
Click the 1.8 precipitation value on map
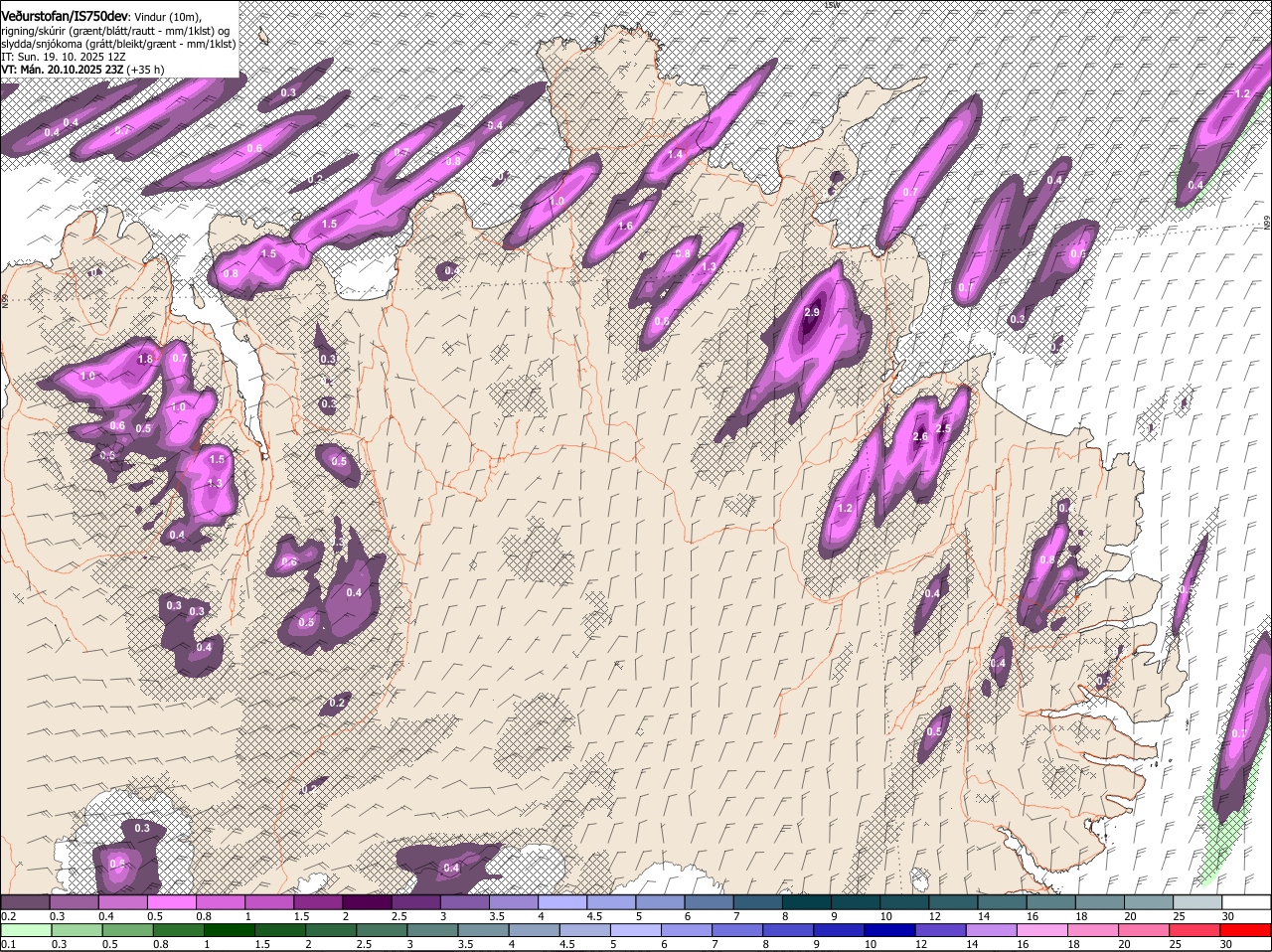[x=145, y=359]
